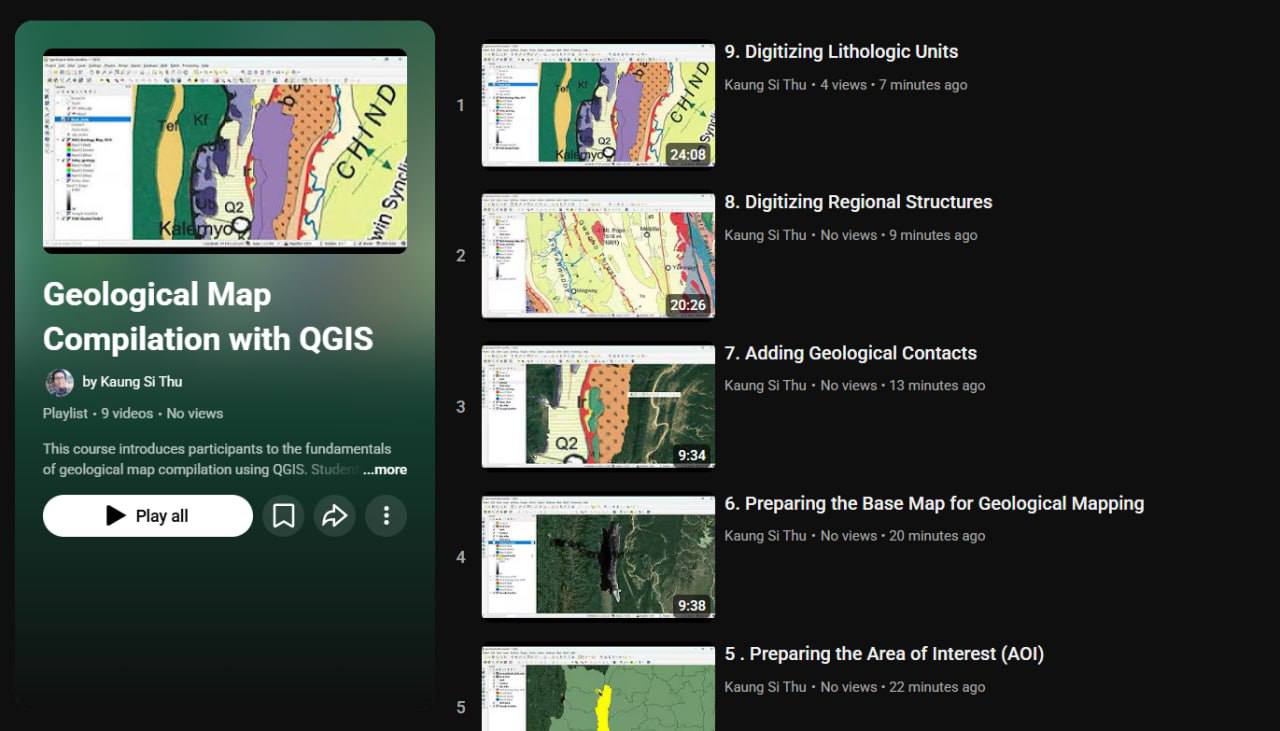Open Kaung Si Thu channel under video 7
The image size is (1280, 731).
[765, 386]
